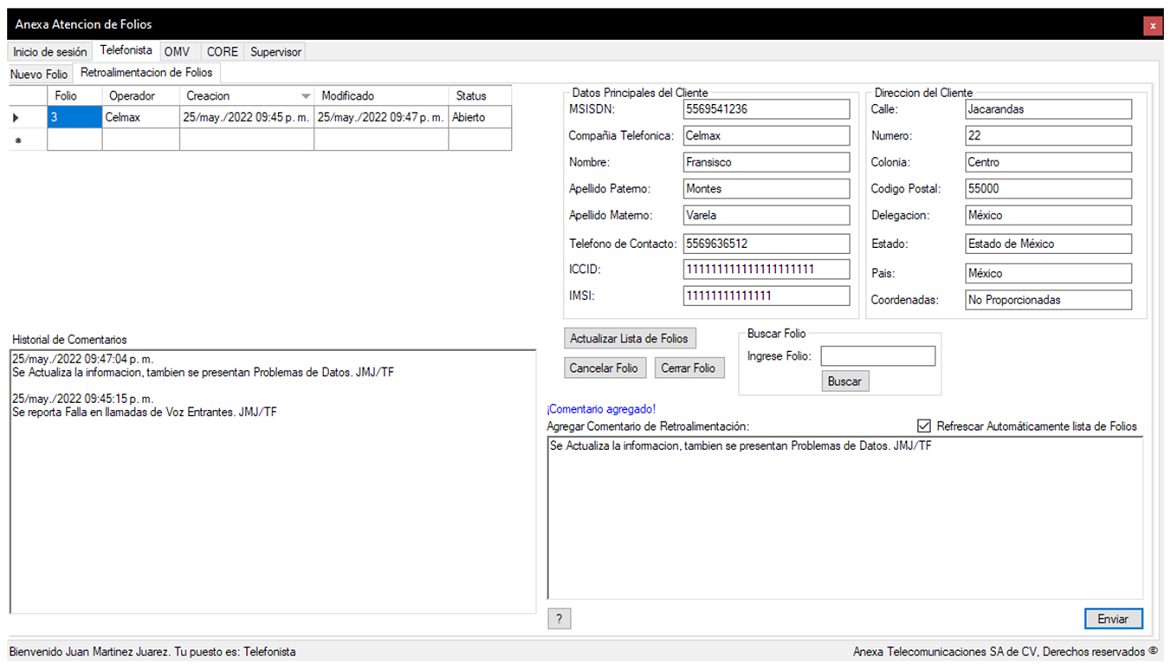Select the row pointer for folio 3
This screenshot has height=664, width=1171.
coord(16,118)
